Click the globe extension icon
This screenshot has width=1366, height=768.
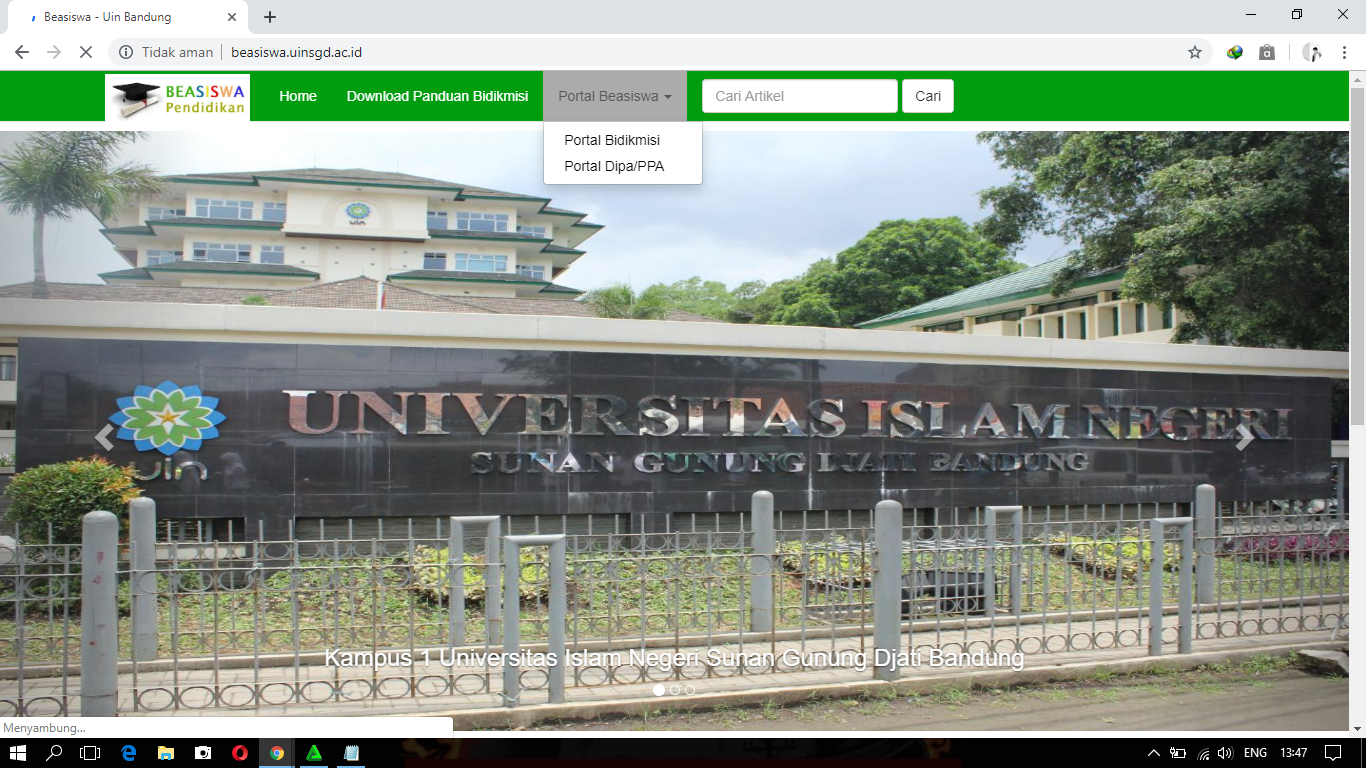(1233, 51)
